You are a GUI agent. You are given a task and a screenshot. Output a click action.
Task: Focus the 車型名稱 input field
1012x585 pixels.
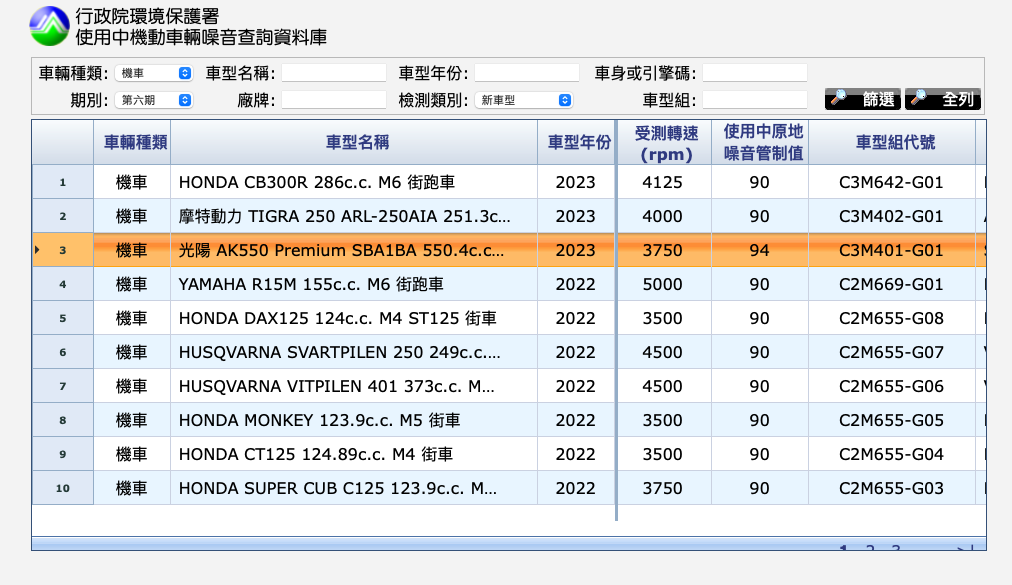pos(334,73)
